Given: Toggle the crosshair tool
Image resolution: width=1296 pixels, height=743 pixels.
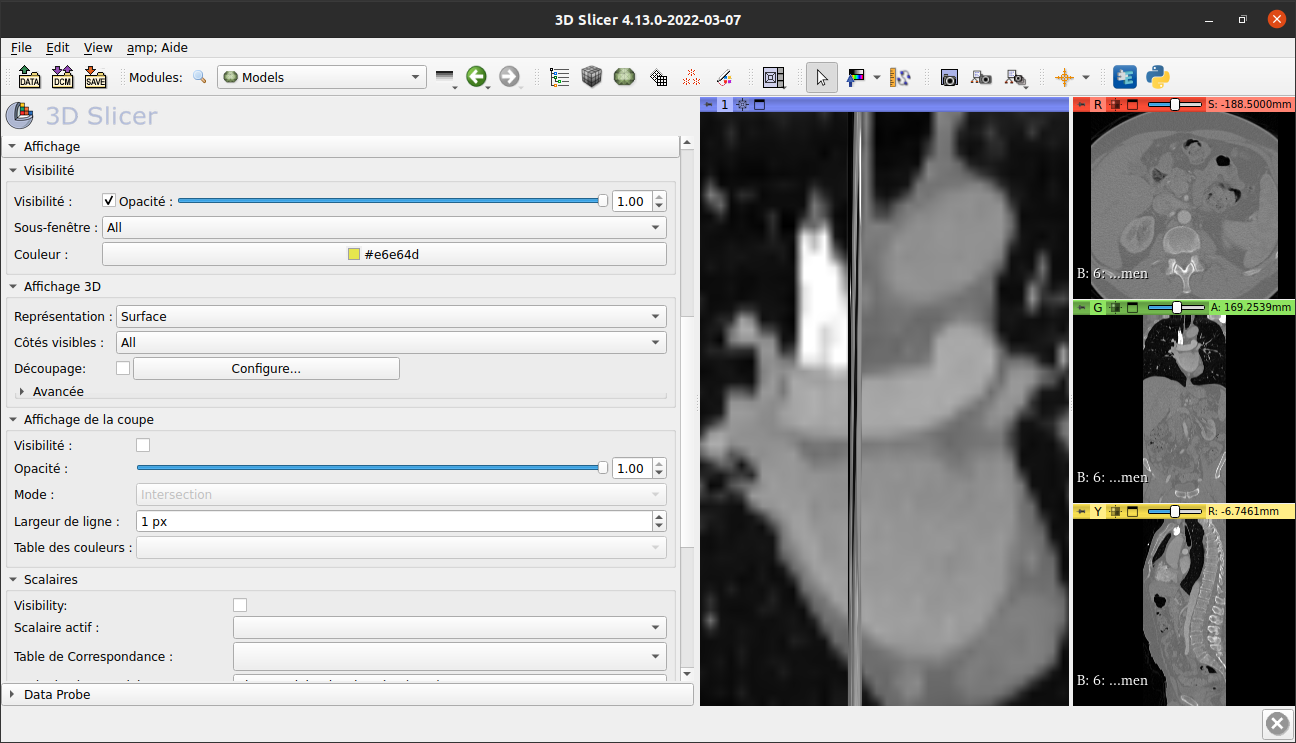Looking at the screenshot, I should click(x=1066, y=77).
